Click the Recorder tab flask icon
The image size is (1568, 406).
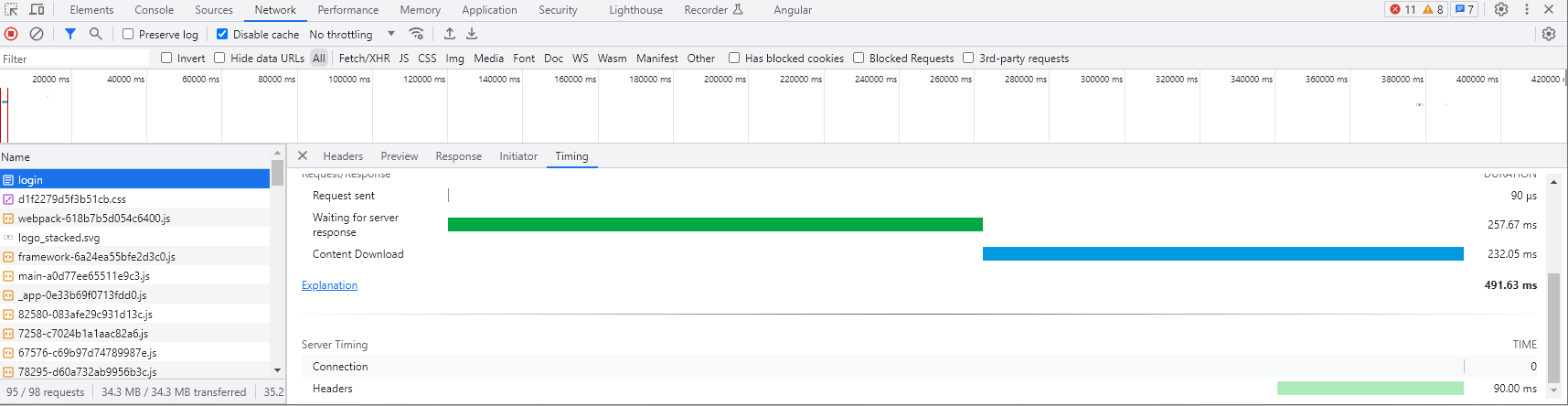click(x=739, y=9)
